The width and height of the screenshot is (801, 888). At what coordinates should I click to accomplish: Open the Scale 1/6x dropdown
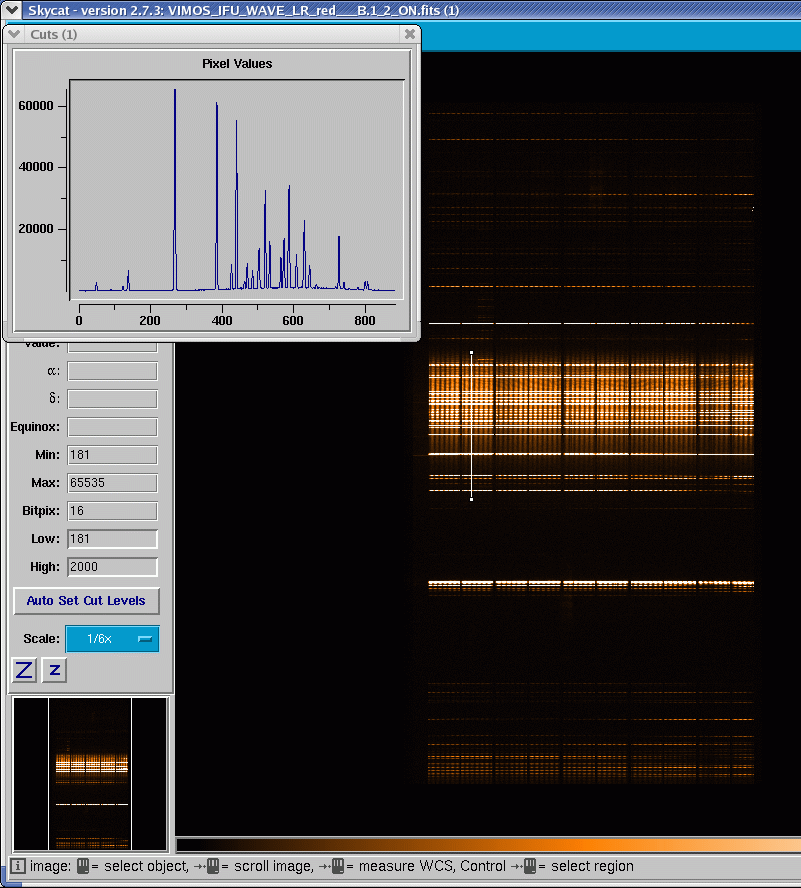tap(112, 639)
